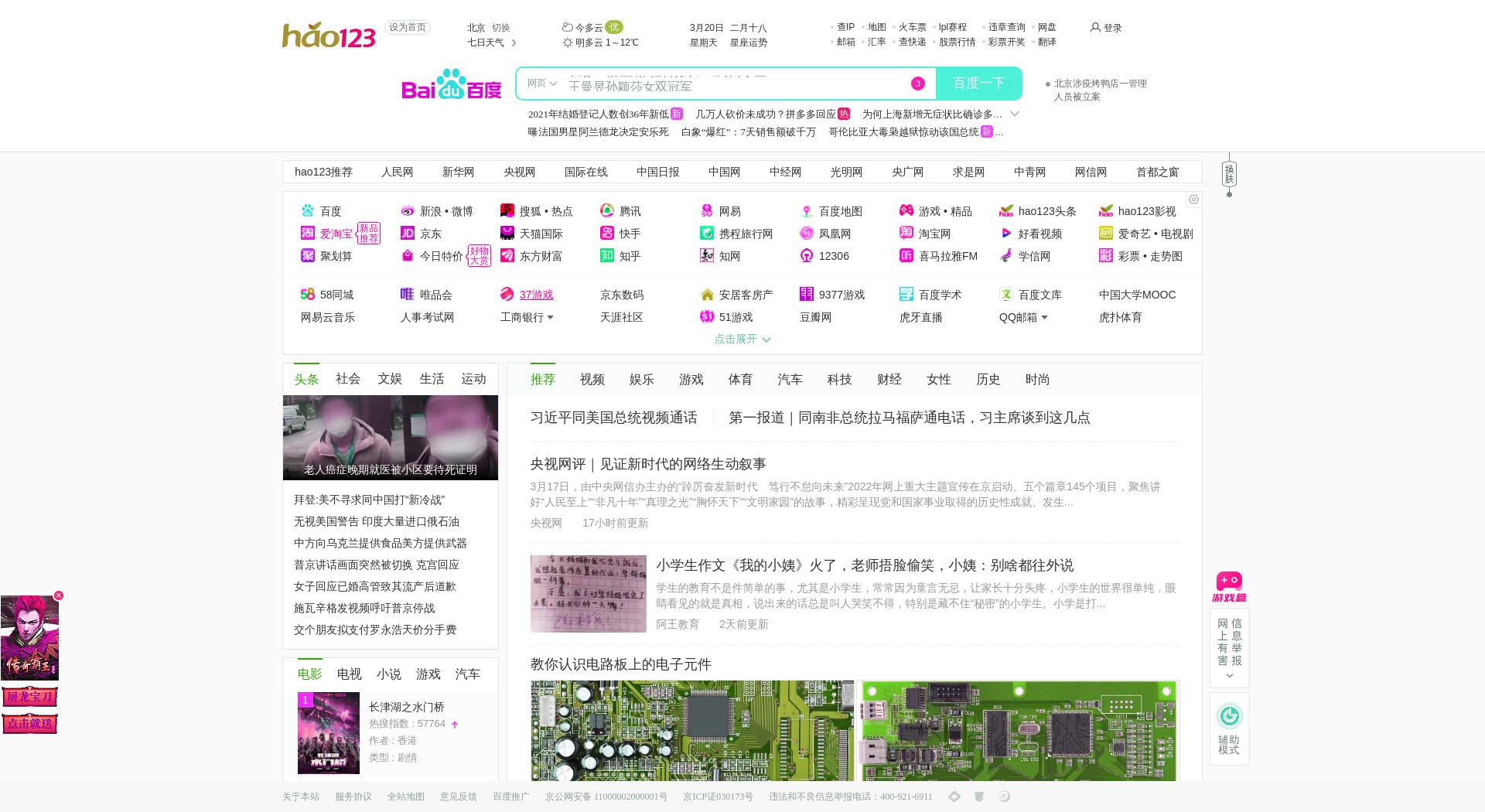Open 长津湖之水门桥 movie poster

click(329, 733)
